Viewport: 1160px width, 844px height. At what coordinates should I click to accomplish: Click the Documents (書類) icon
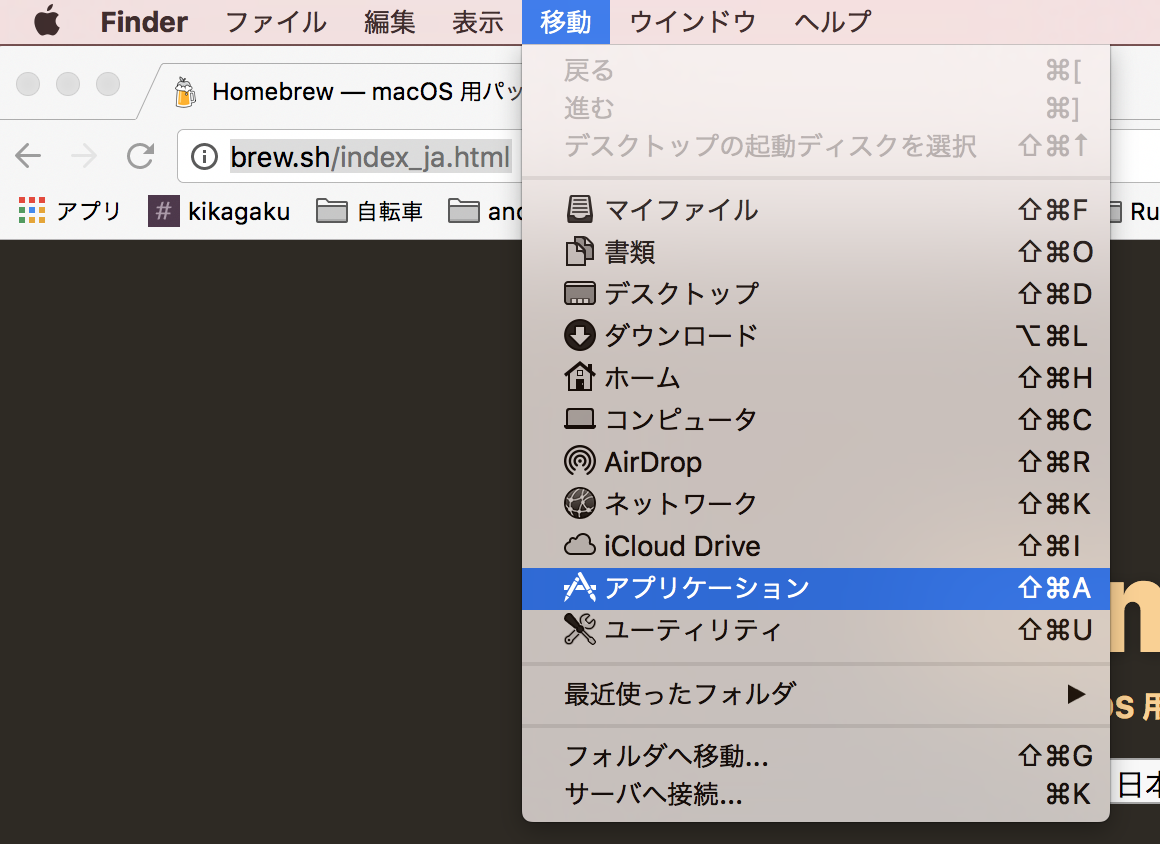pyautogui.click(x=579, y=251)
